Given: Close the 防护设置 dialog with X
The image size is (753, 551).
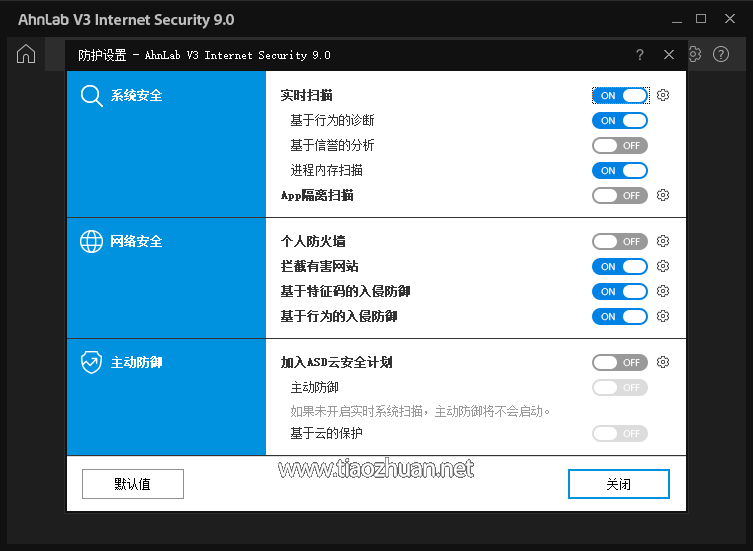Looking at the screenshot, I should pos(668,55).
